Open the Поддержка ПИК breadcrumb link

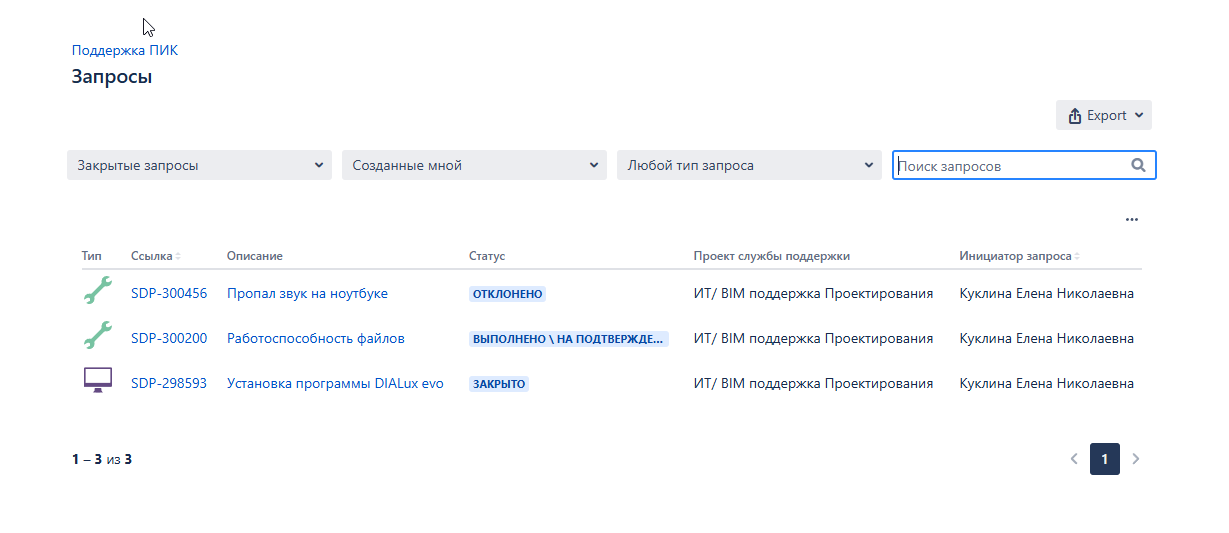[125, 50]
